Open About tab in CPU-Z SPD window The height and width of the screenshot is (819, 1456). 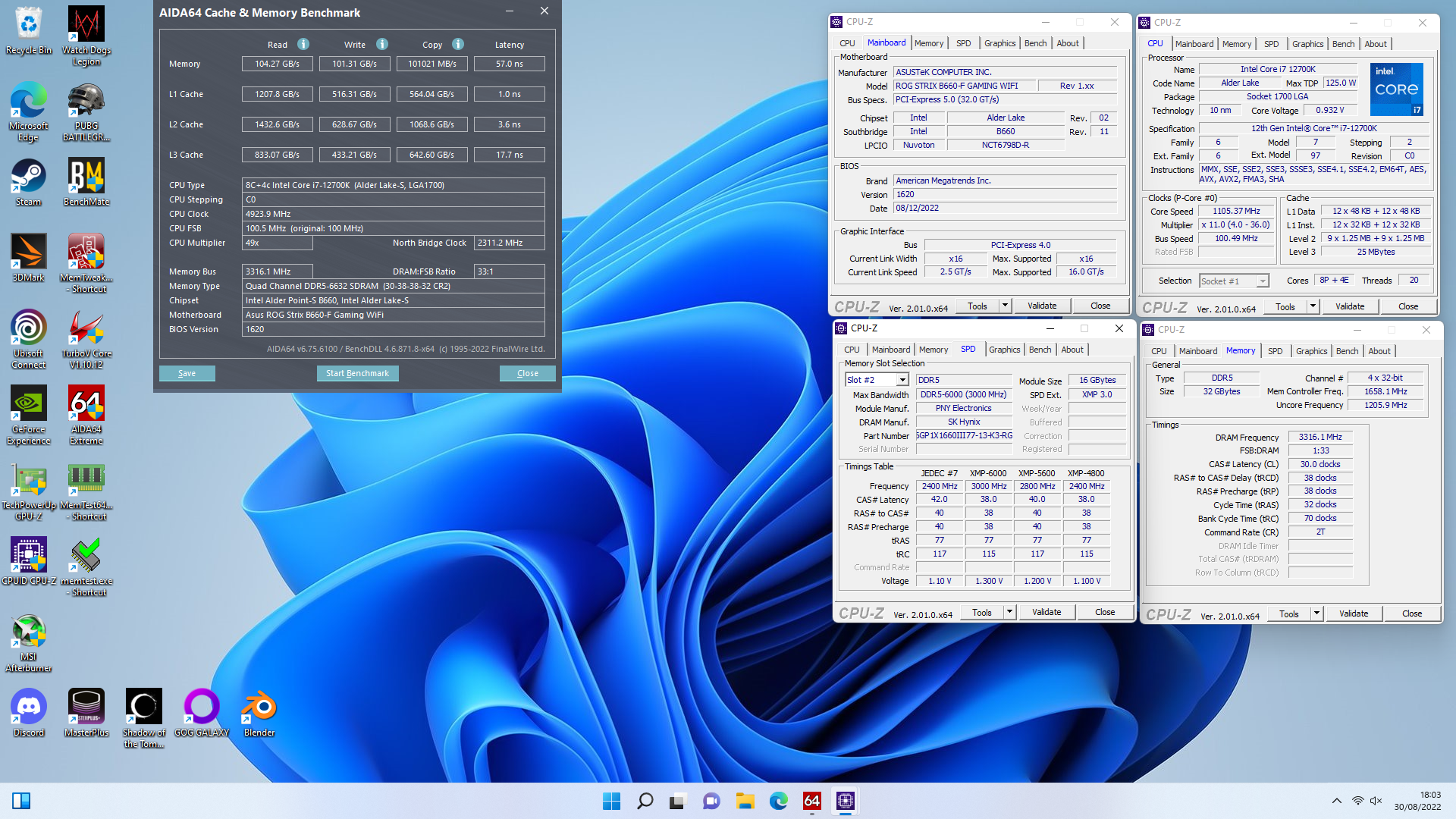coord(1072,350)
